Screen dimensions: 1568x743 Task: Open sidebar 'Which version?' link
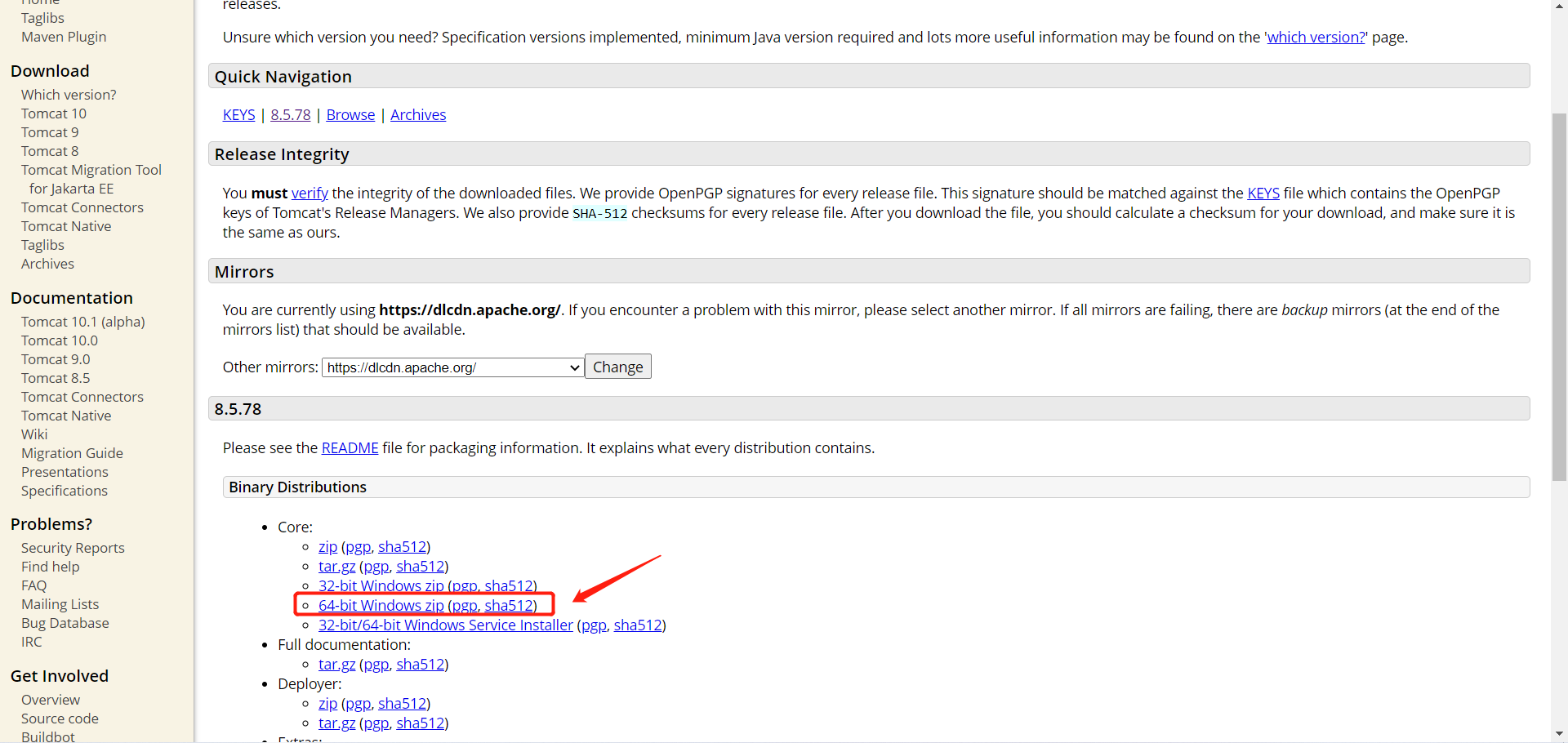pos(69,95)
